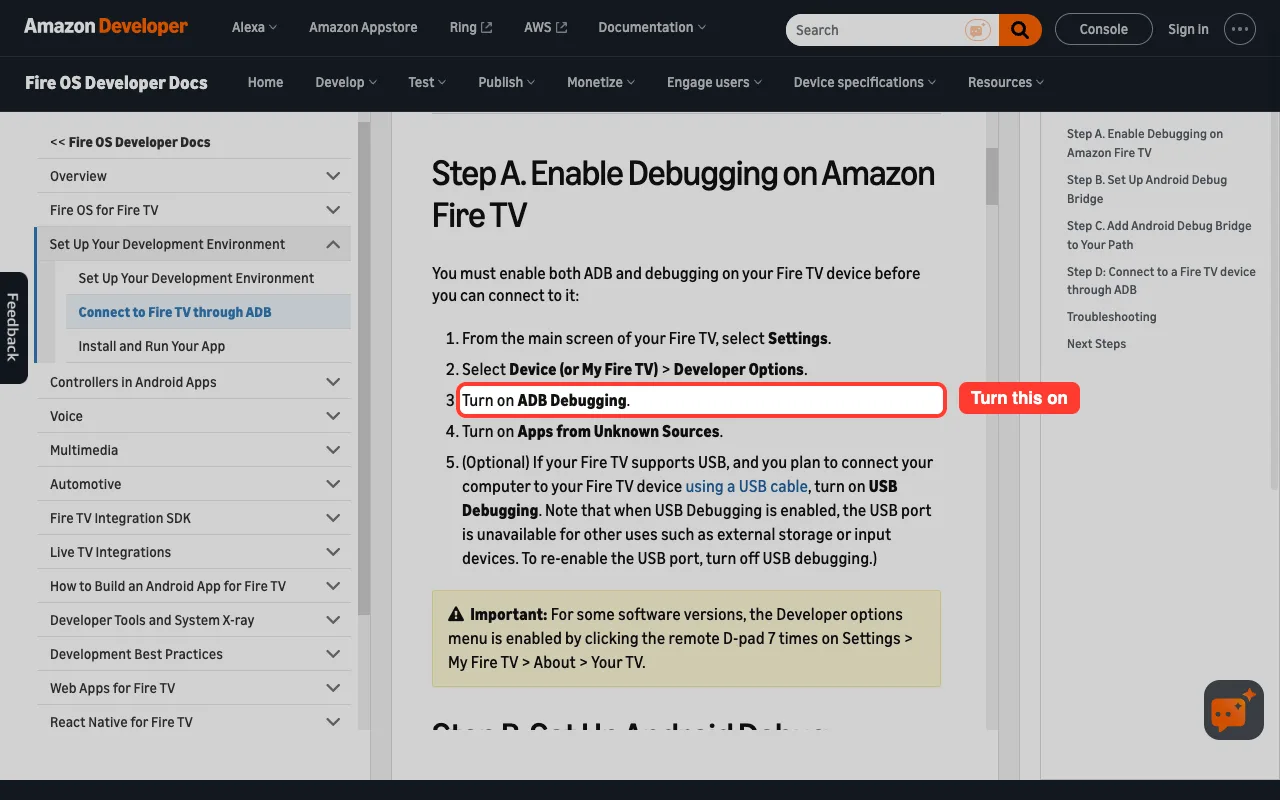Image resolution: width=1280 pixels, height=800 pixels.
Task: Jump to Next Steps section
Action: point(1096,344)
